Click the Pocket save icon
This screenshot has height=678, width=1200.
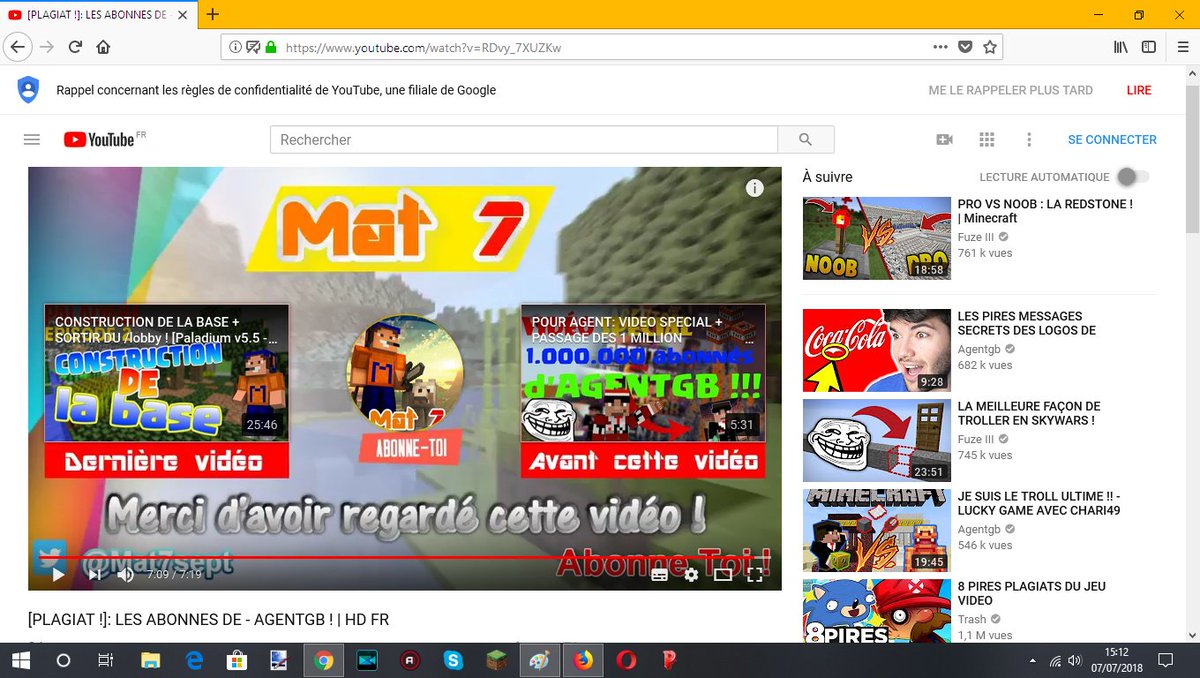click(965, 47)
